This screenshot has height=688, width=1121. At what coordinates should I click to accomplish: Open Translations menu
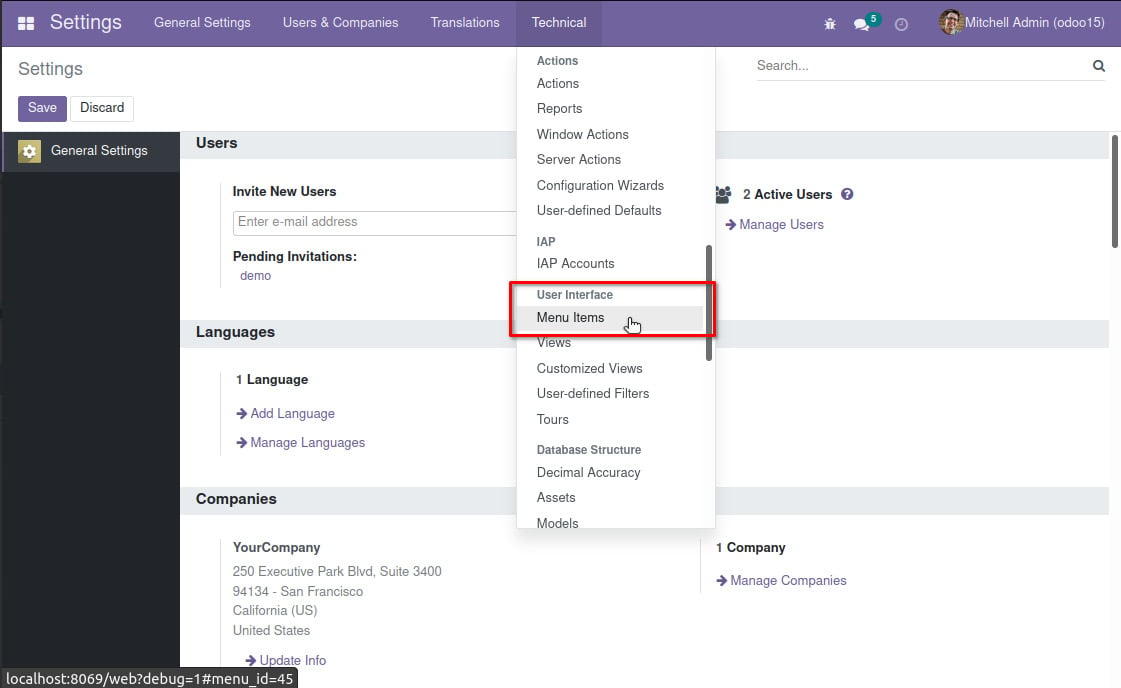point(465,23)
